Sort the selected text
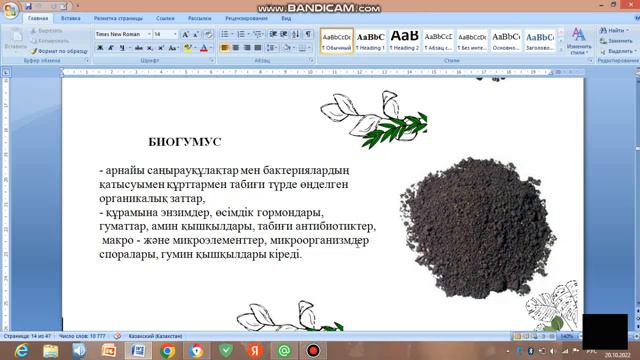Screen dimensions: 640x360 296,34
